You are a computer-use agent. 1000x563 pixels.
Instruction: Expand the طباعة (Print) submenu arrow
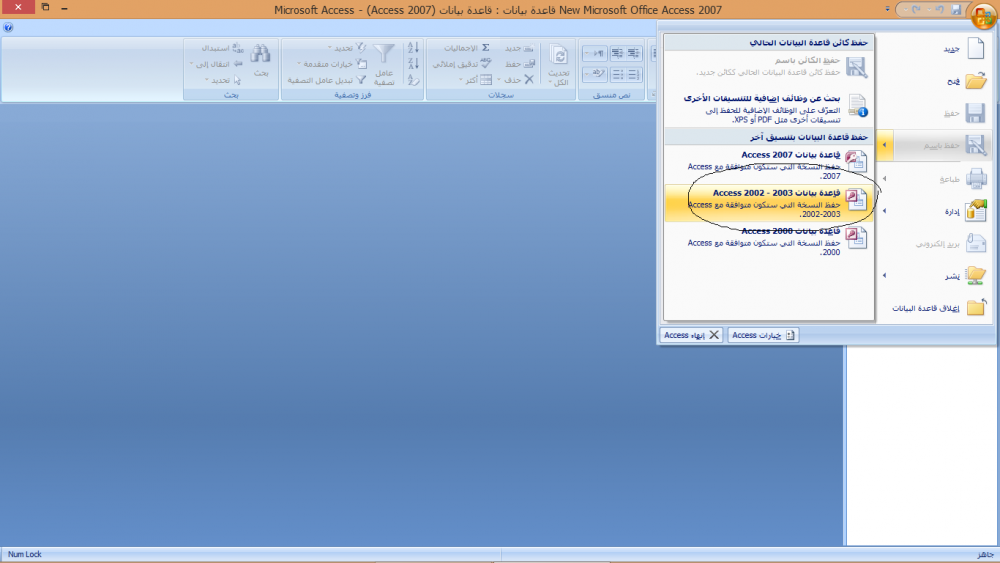pos(885,179)
